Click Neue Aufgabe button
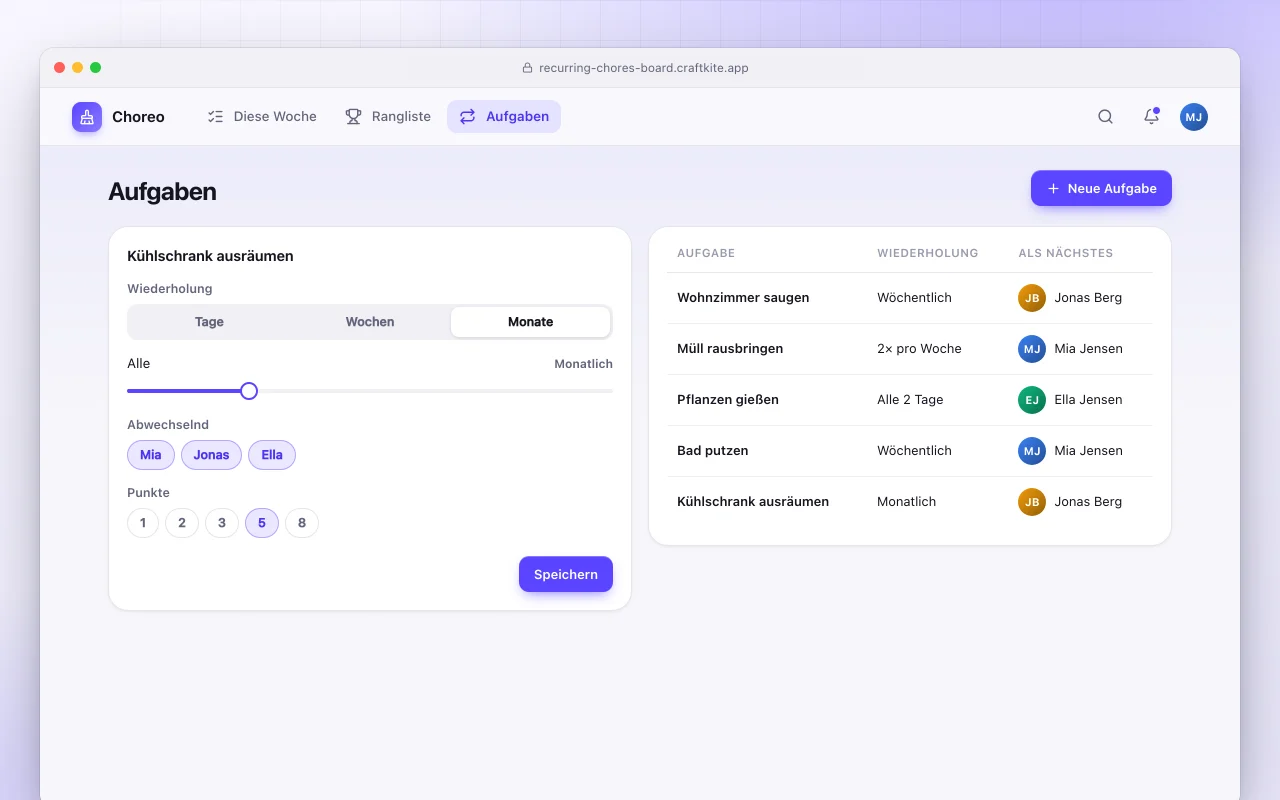Screen dimensions: 1280x800 (x=1101, y=189)
